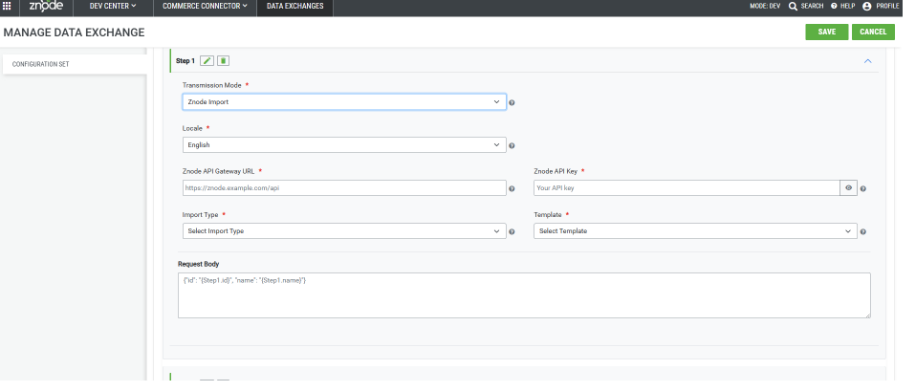Open the Dev Center menu
Viewport: 903px width, 381px height.
pyautogui.click(x=113, y=6)
